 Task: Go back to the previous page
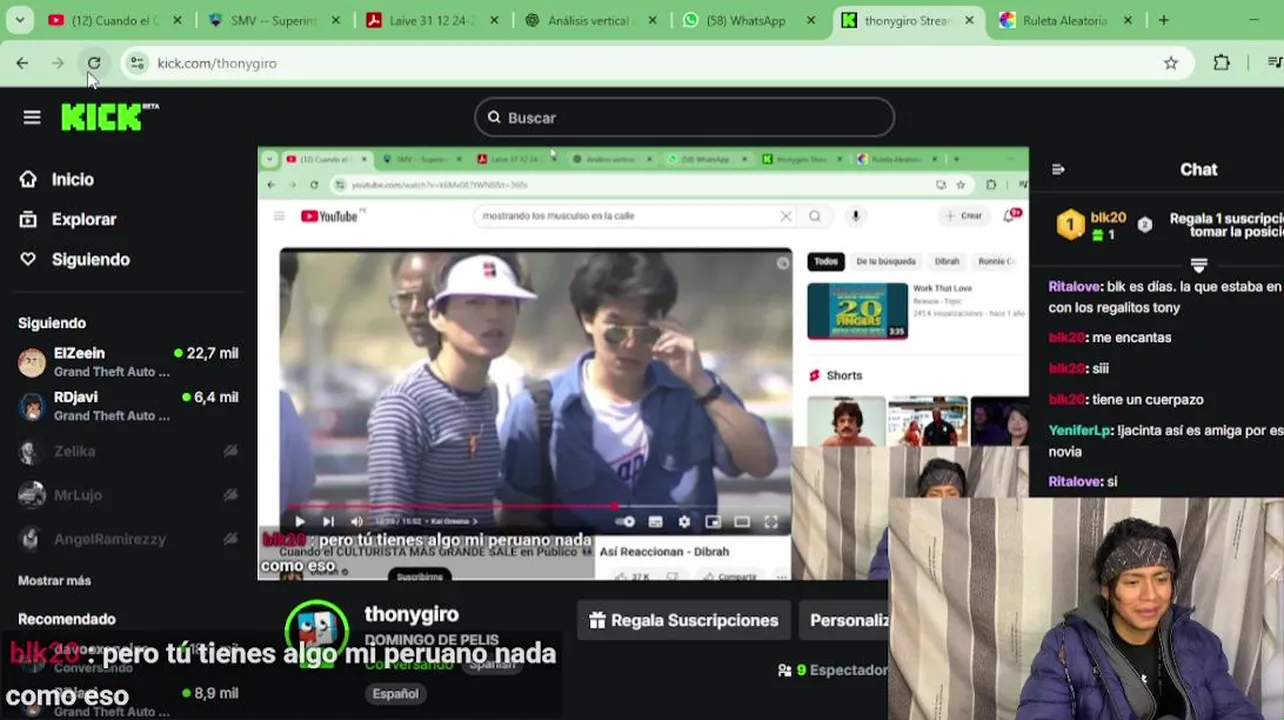[22, 63]
